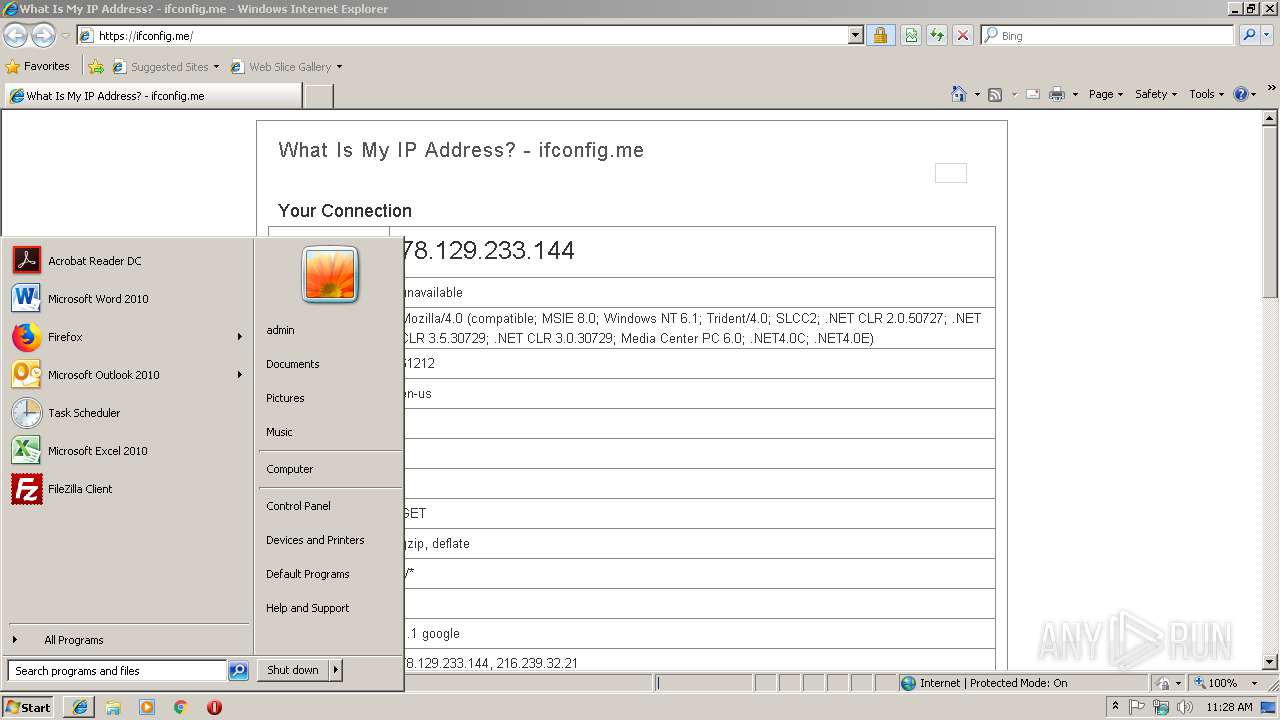Screen dimensions: 1280x720
Task: Click the RSS Feeds icon
Action: [995, 94]
